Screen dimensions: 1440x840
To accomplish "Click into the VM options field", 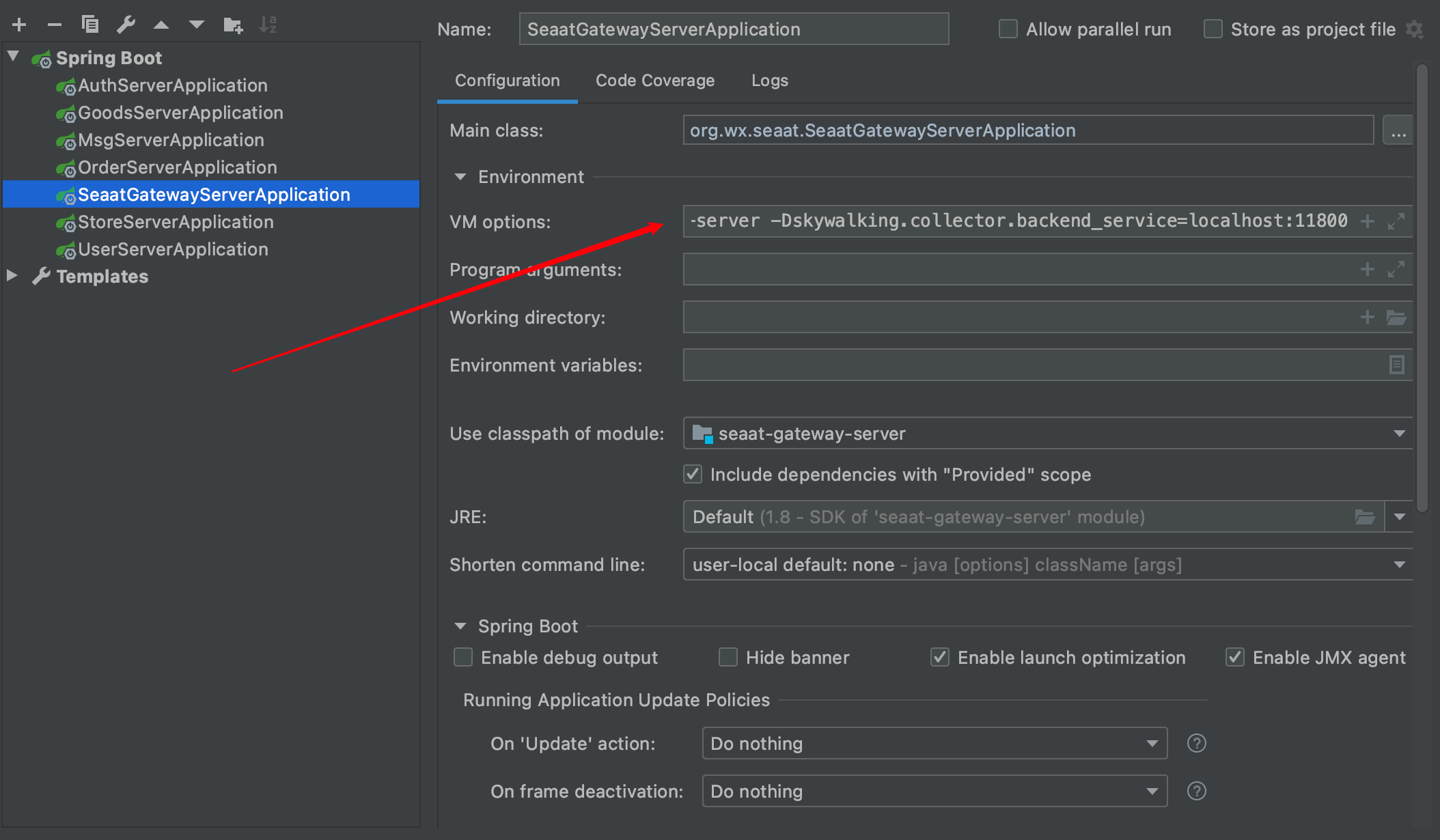I will coord(1018,221).
